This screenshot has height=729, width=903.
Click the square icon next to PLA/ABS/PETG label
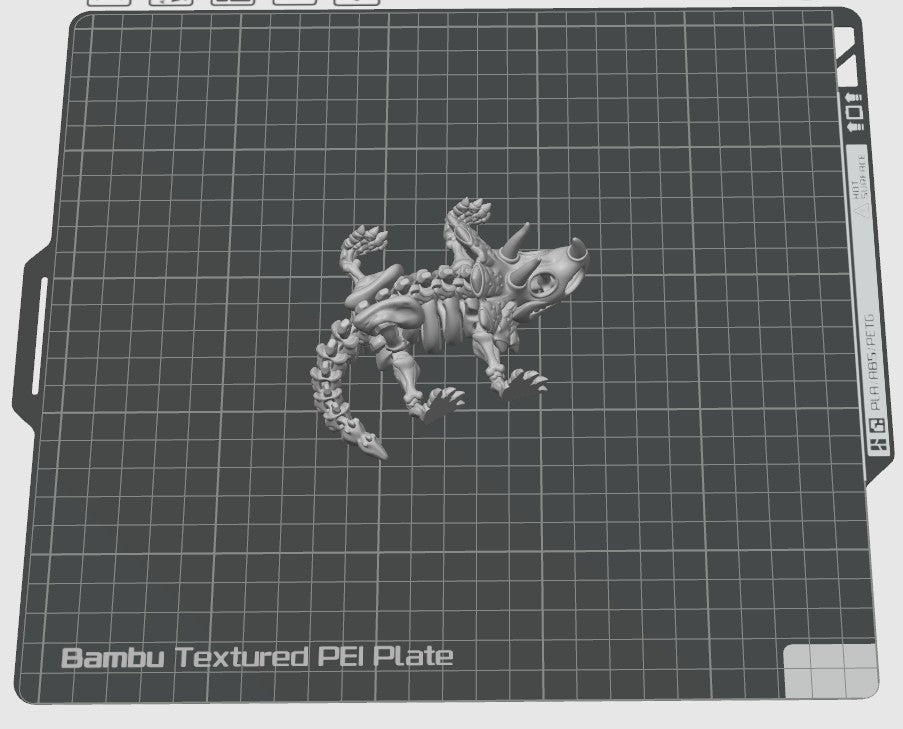pos(877,426)
